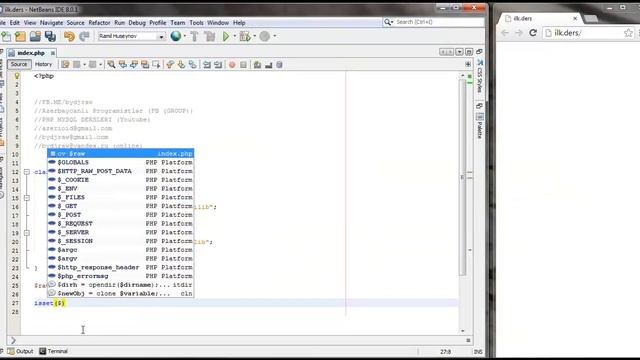The height and width of the screenshot is (360, 640).
Task: Click the Find Selection magnifier icon
Action: tap(111, 64)
